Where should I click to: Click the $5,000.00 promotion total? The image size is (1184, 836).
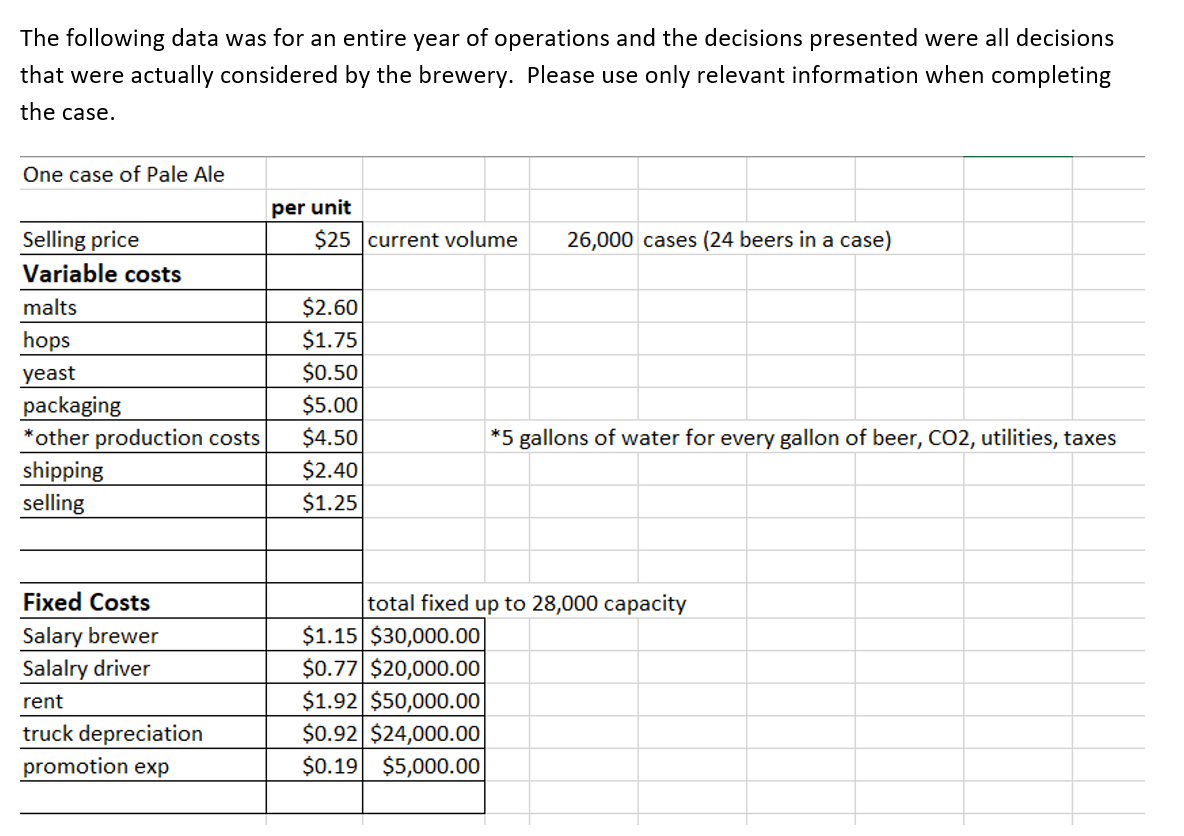pos(431,767)
